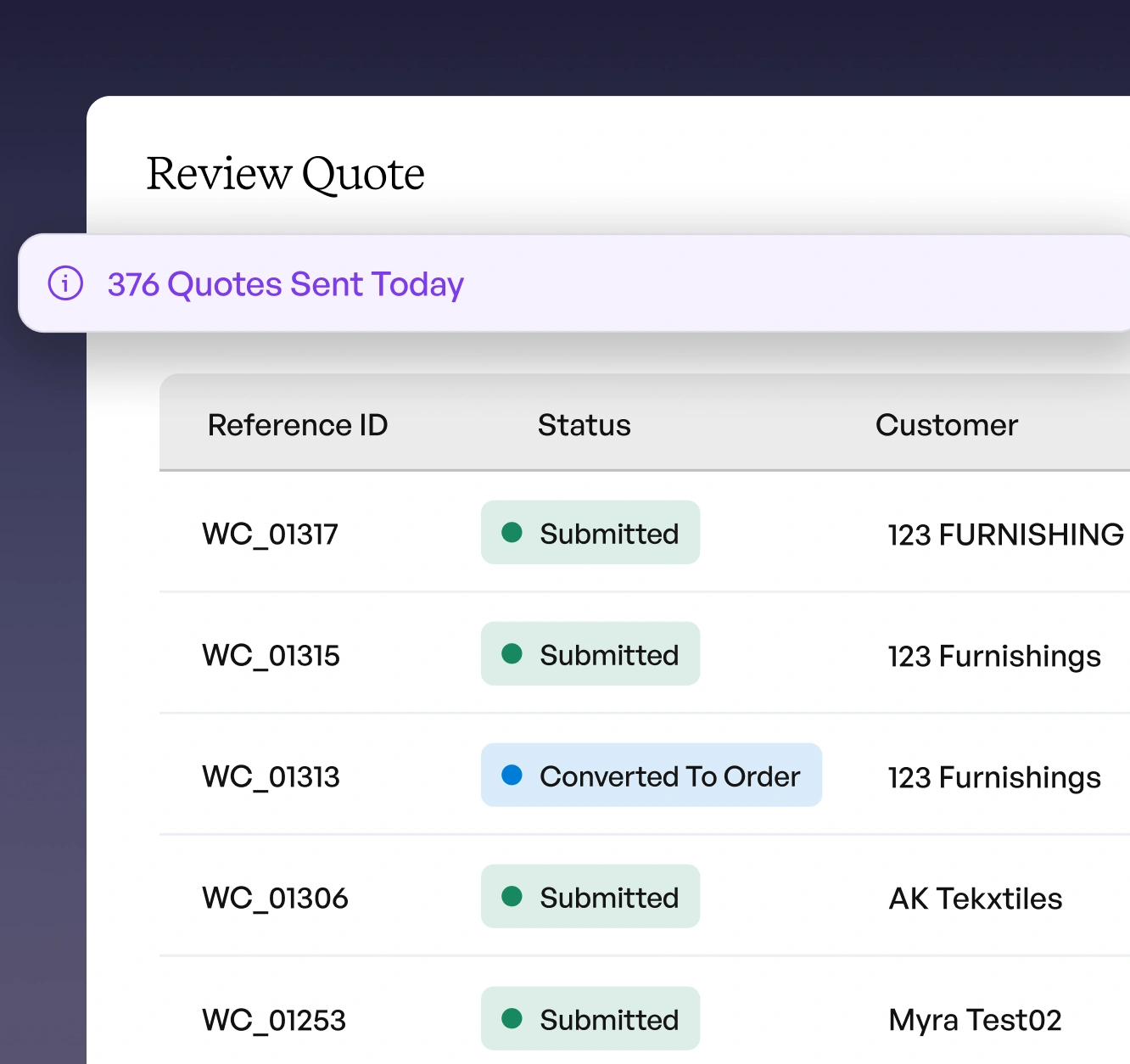Open the "376 Quotes Sent Today" notification text

(285, 284)
